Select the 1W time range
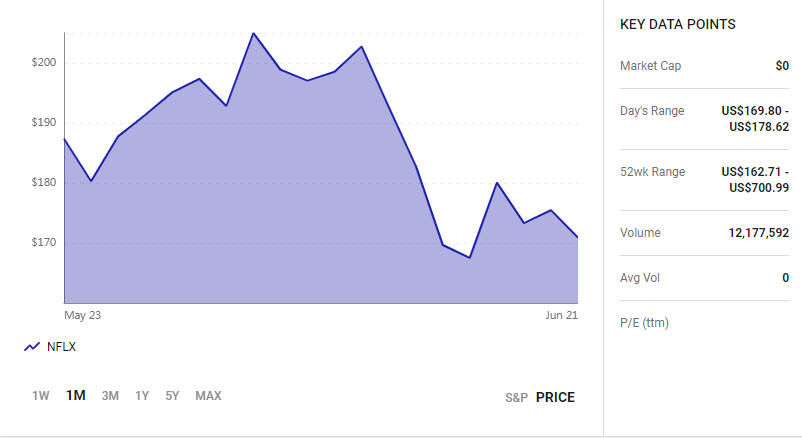This screenshot has height=438, width=802. [40, 396]
